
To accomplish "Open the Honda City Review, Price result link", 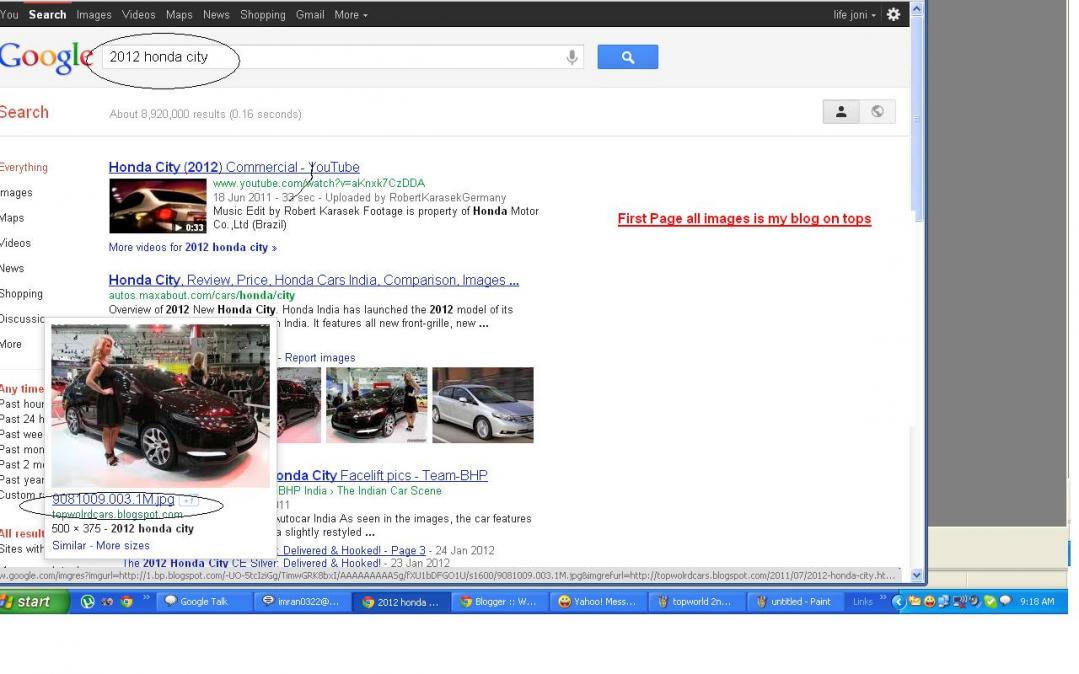I will coord(314,280).
